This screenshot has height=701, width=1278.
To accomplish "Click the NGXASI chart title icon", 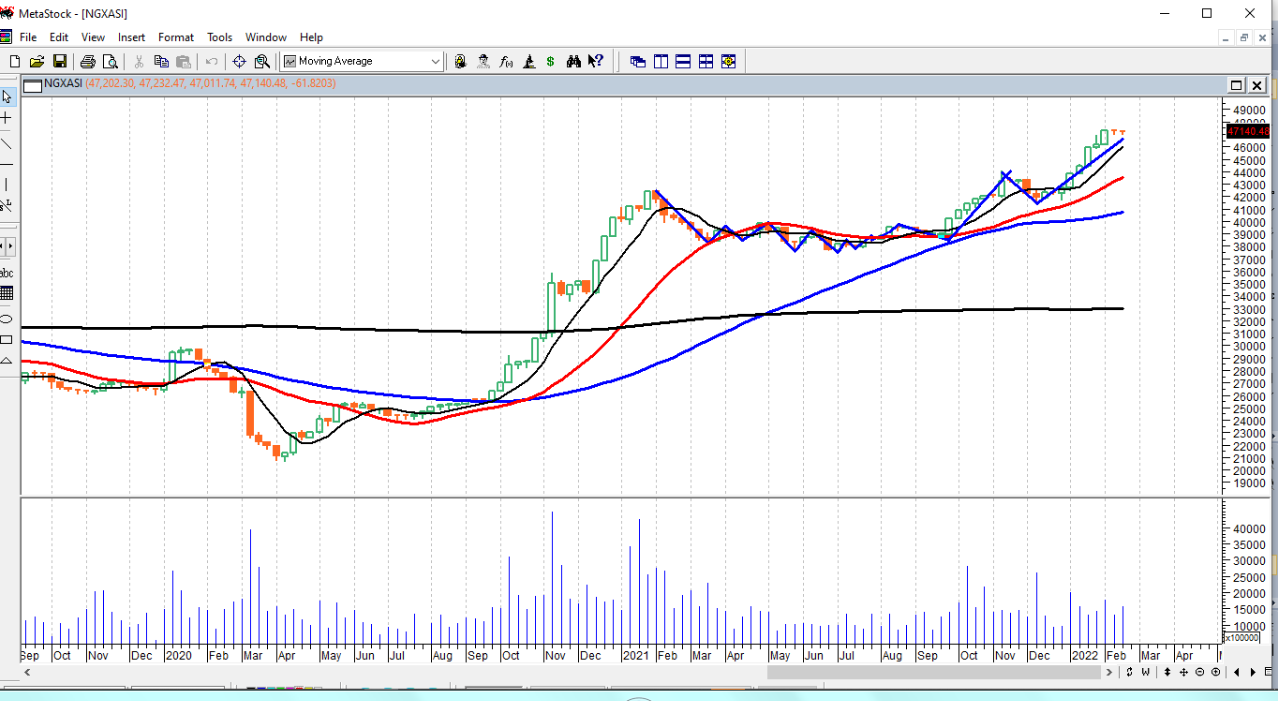I will pyautogui.click(x=32, y=84).
